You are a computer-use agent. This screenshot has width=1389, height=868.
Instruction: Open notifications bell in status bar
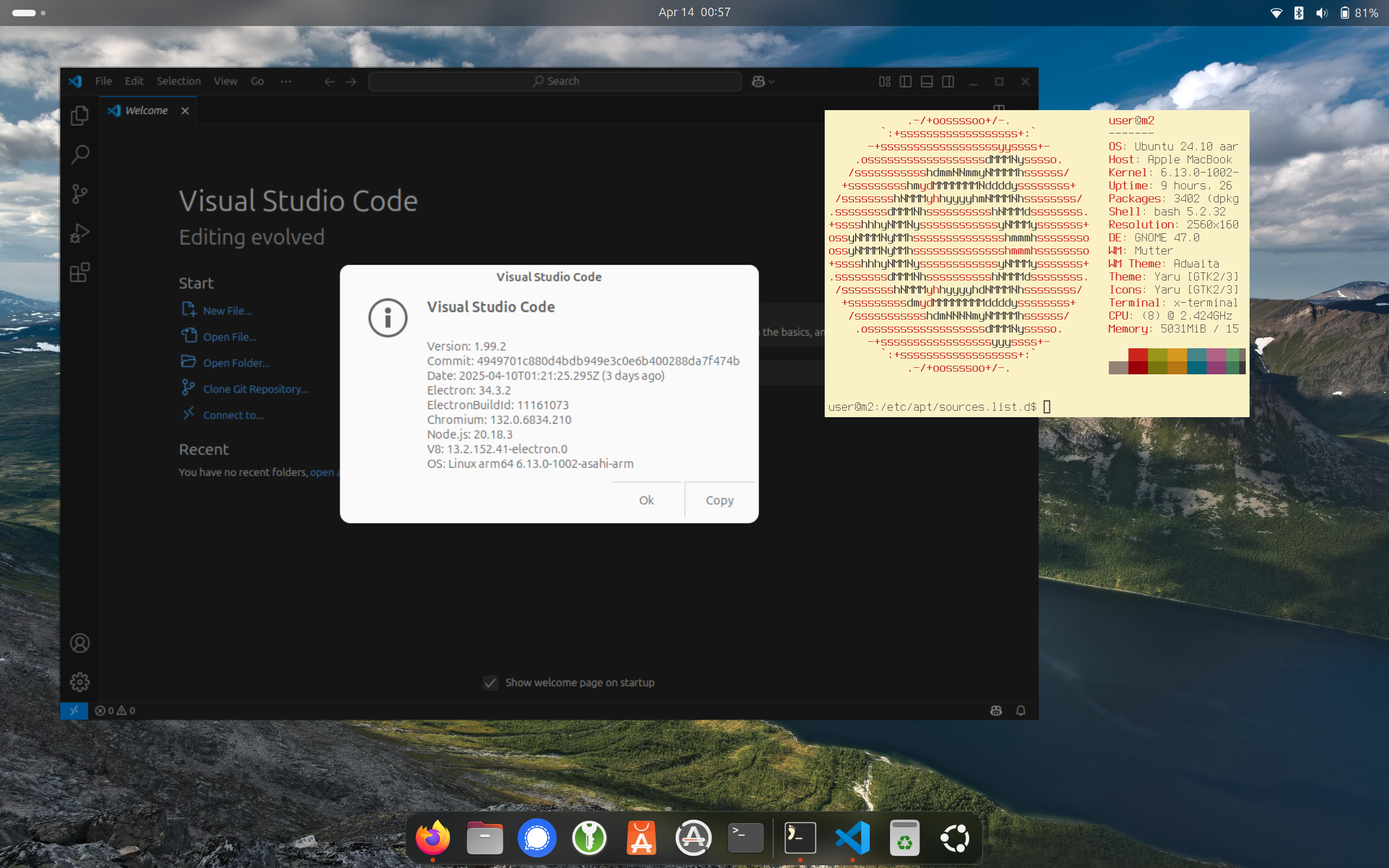click(1021, 711)
